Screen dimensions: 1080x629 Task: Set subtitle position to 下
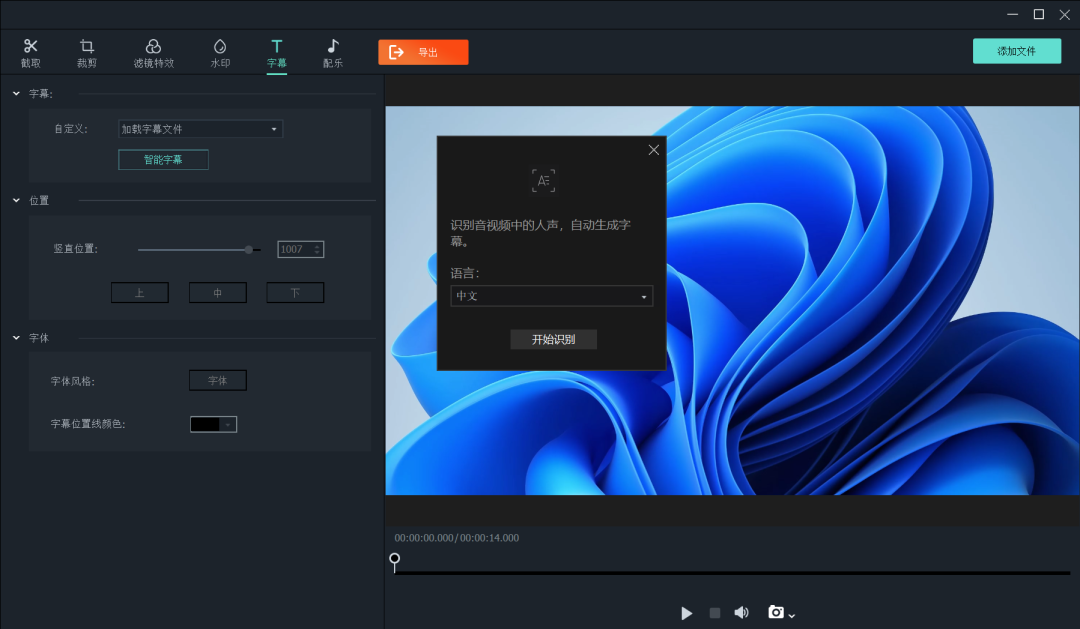pyautogui.click(x=295, y=293)
